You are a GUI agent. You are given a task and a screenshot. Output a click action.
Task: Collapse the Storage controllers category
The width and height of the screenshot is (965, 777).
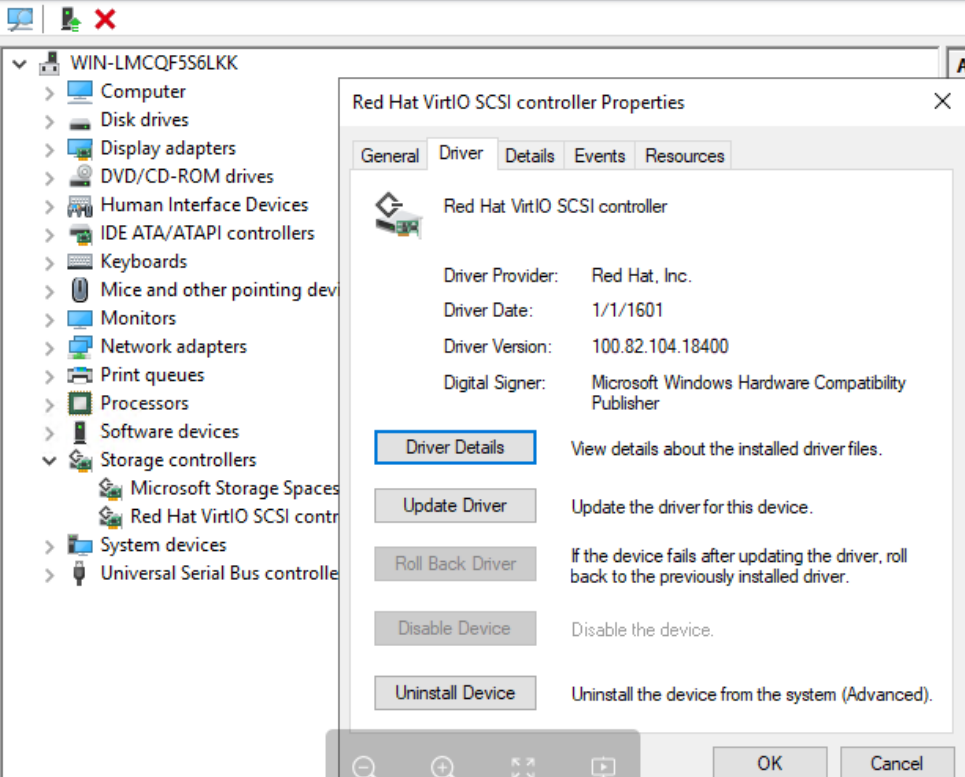point(49,460)
